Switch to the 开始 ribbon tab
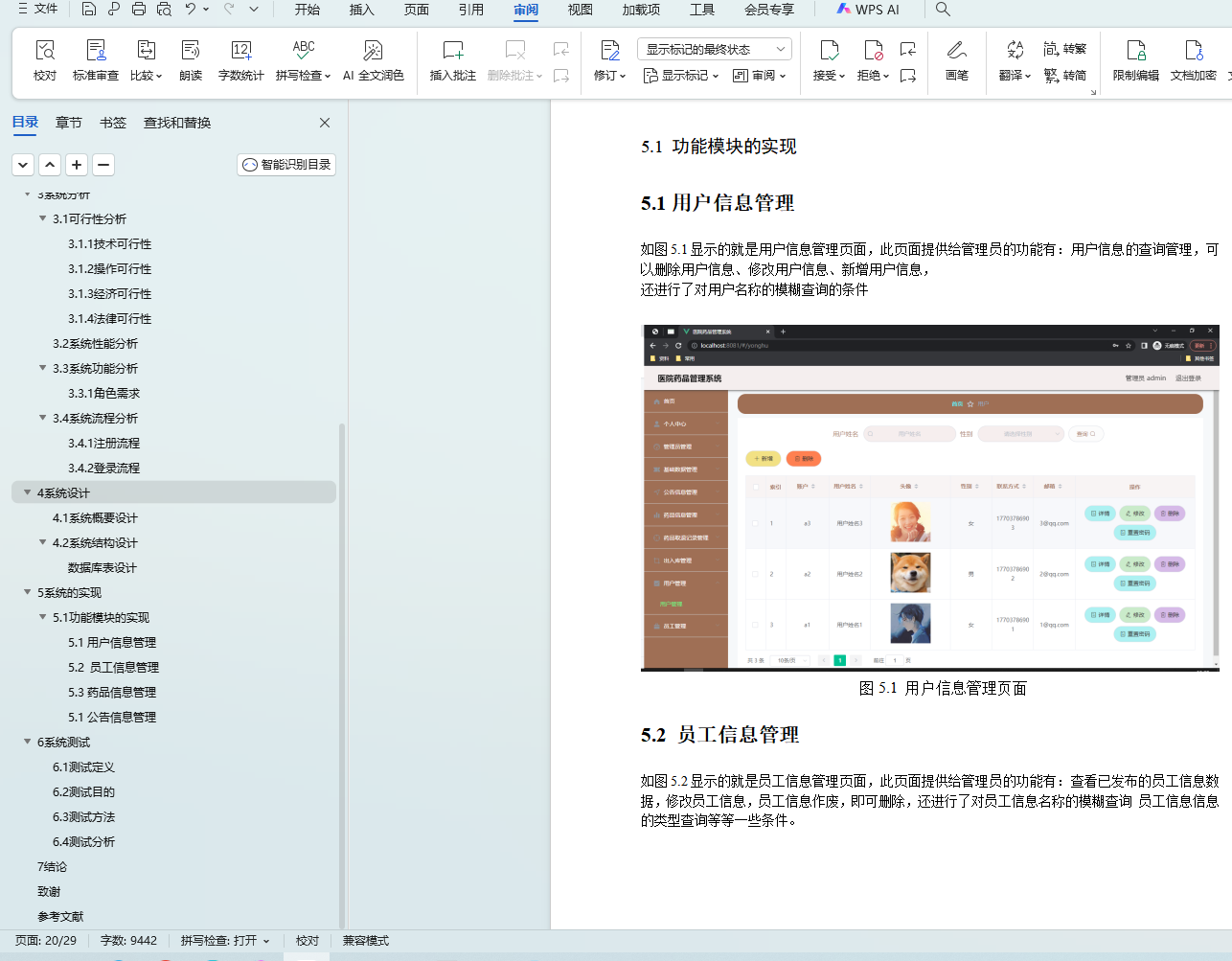The height and width of the screenshot is (961, 1232). [308, 10]
